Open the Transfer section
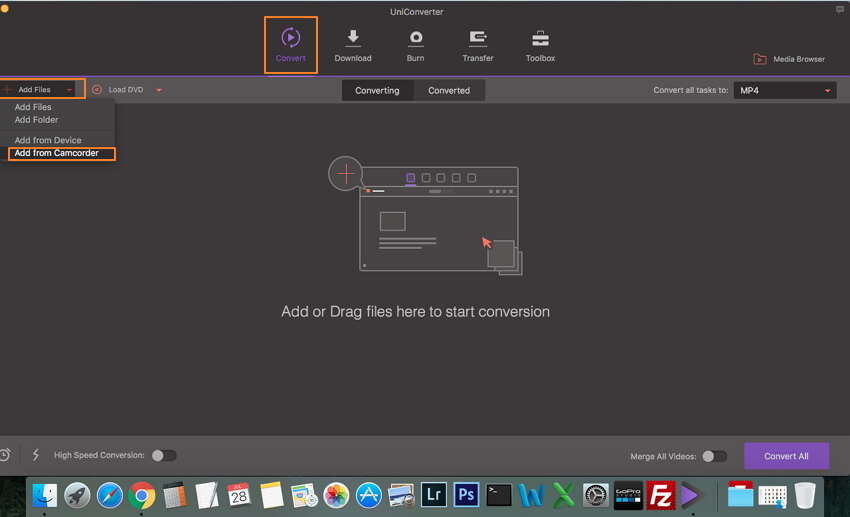The height and width of the screenshot is (517, 850). point(478,46)
